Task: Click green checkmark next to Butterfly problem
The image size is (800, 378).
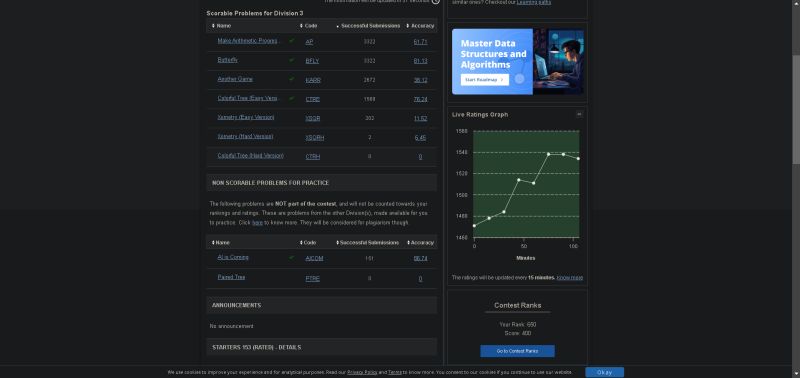Action: coord(291,60)
